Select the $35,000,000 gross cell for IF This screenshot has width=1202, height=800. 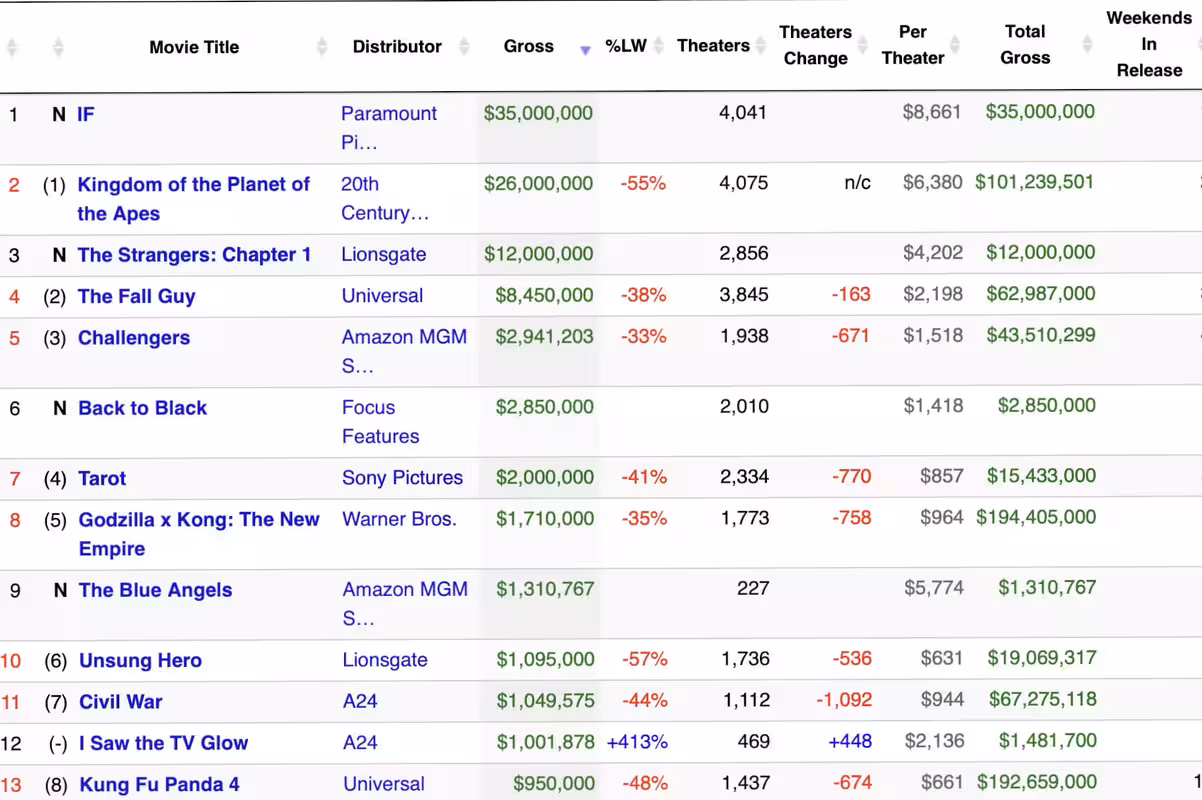point(538,113)
